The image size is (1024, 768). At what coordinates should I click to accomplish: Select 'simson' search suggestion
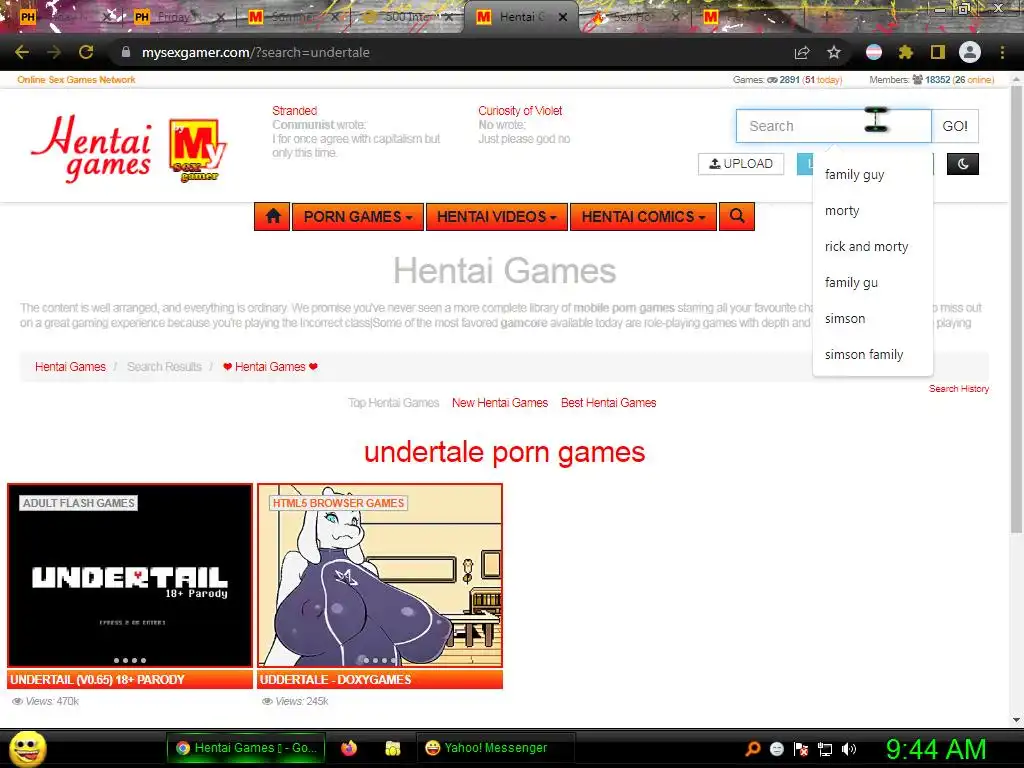point(872,318)
